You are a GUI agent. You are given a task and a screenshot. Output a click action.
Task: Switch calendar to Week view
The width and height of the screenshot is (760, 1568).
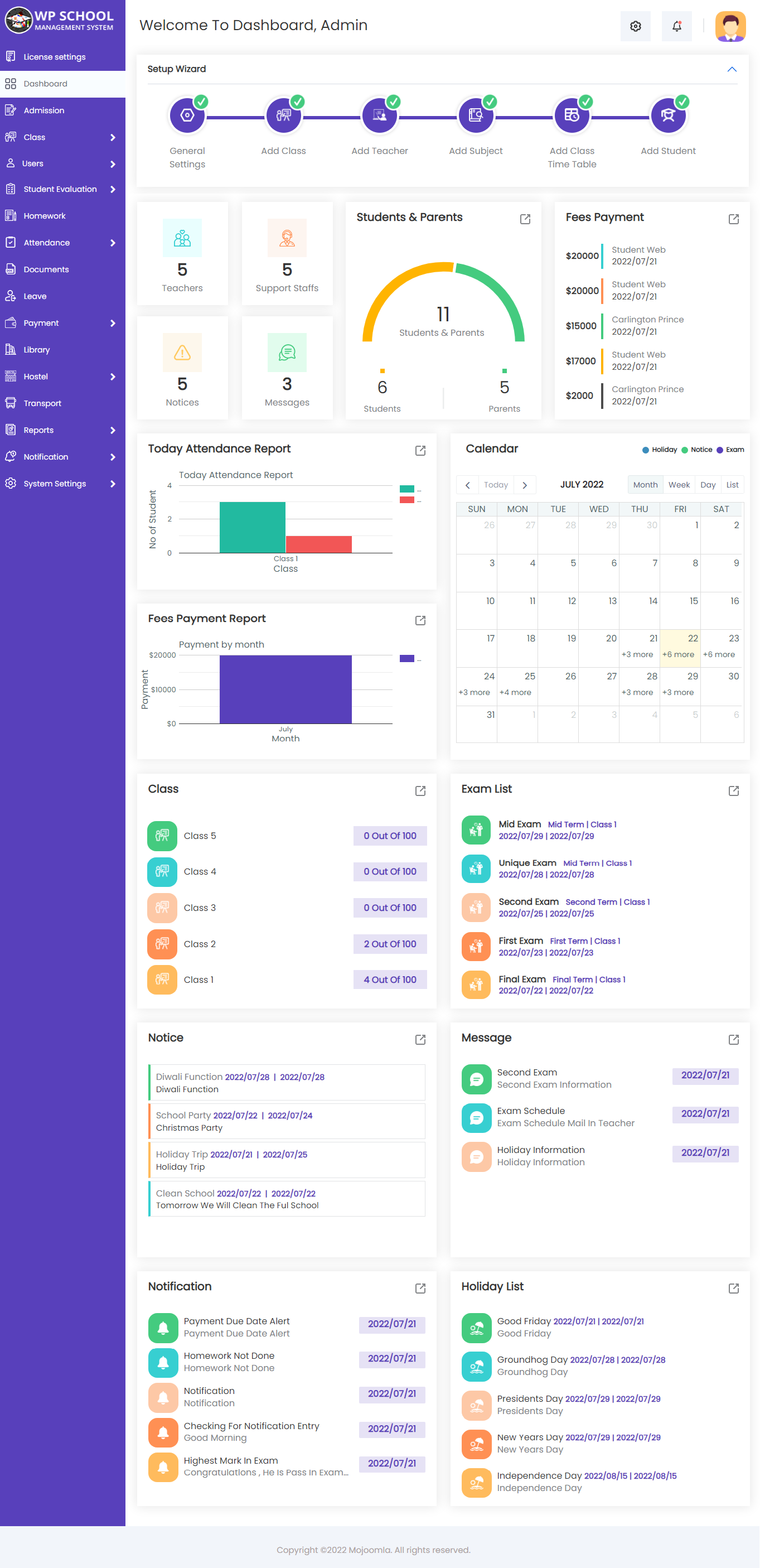[x=679, y=485]
